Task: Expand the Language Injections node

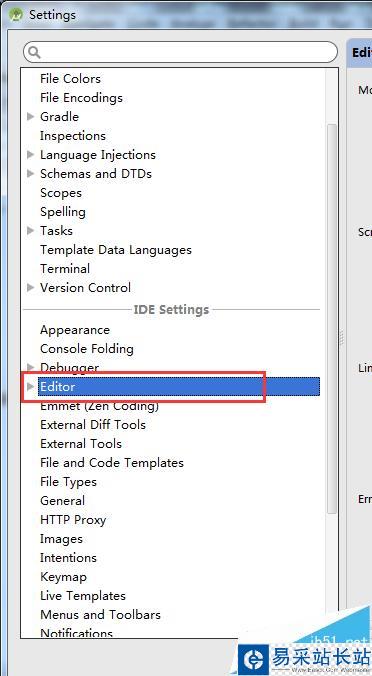Action: click(30, 154)
